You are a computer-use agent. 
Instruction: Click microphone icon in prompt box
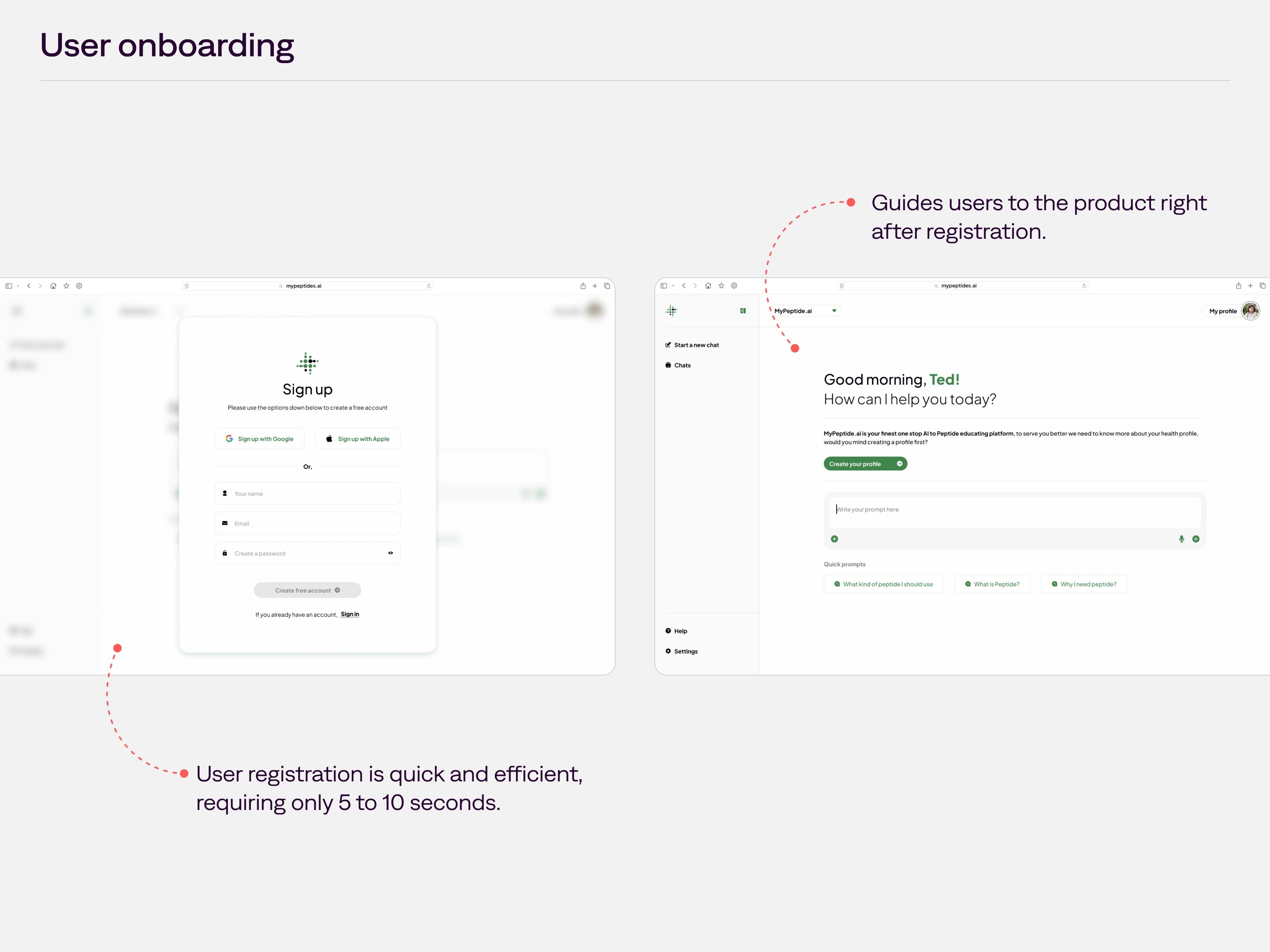(1181, 539)
